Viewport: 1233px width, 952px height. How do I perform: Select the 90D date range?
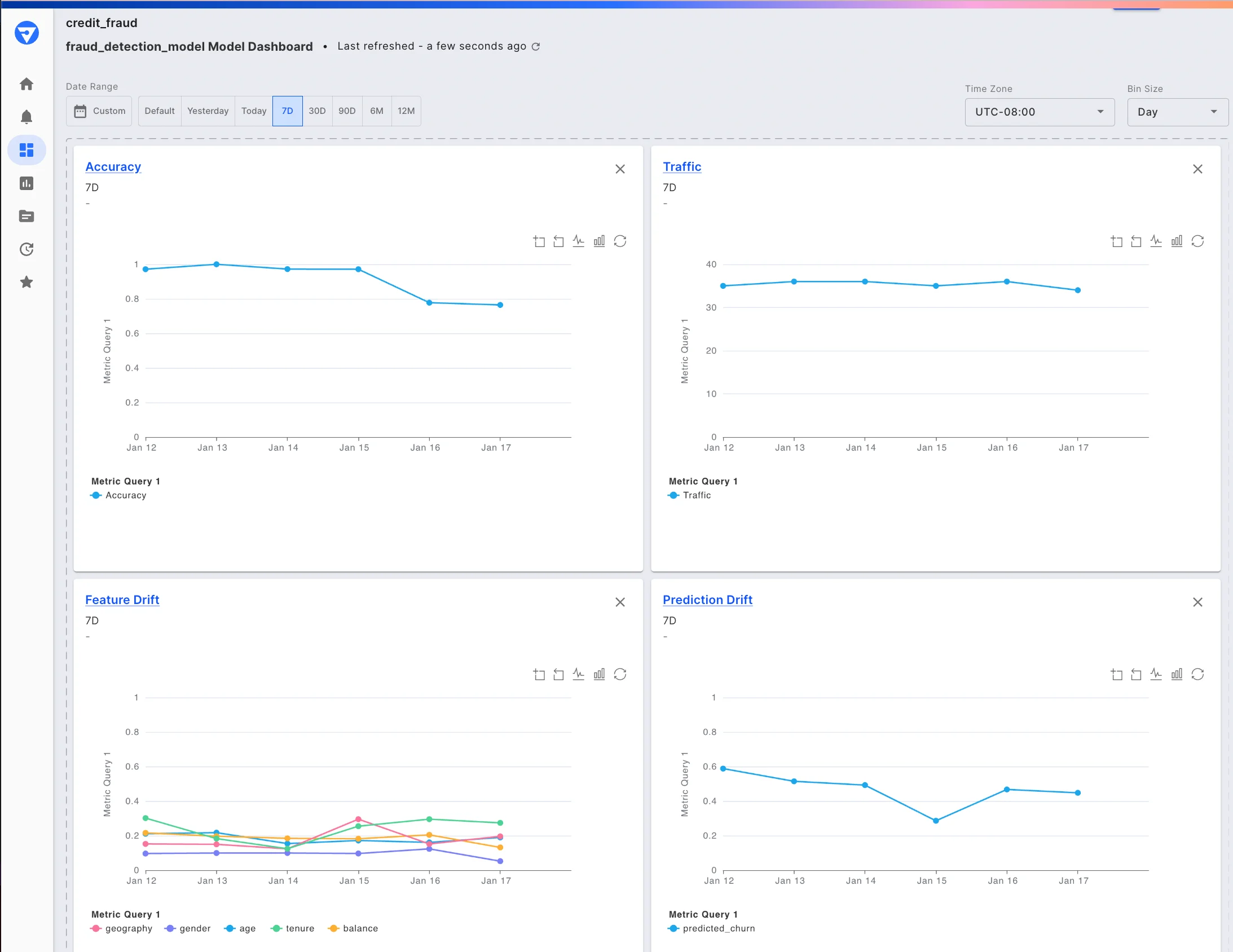347,111
